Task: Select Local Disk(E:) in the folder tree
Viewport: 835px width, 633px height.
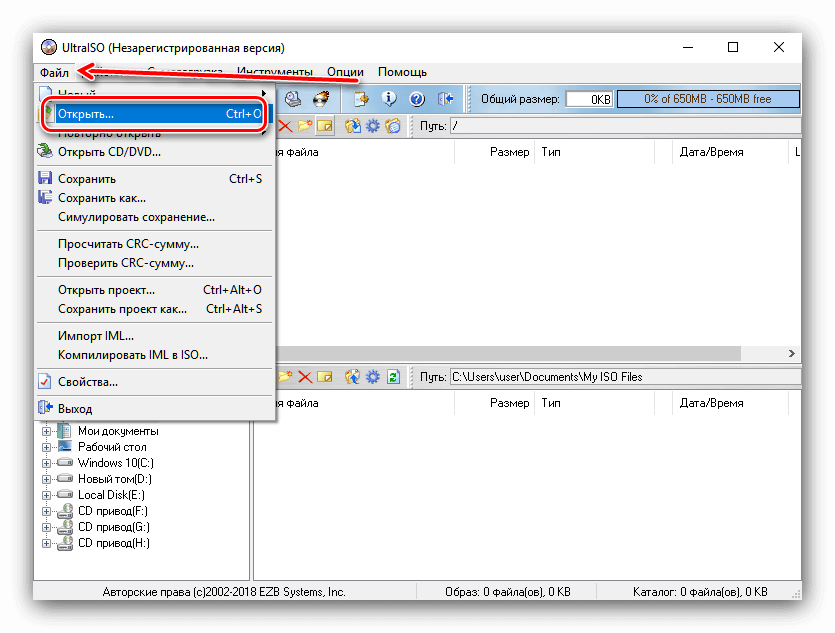Action: (111, 495)
